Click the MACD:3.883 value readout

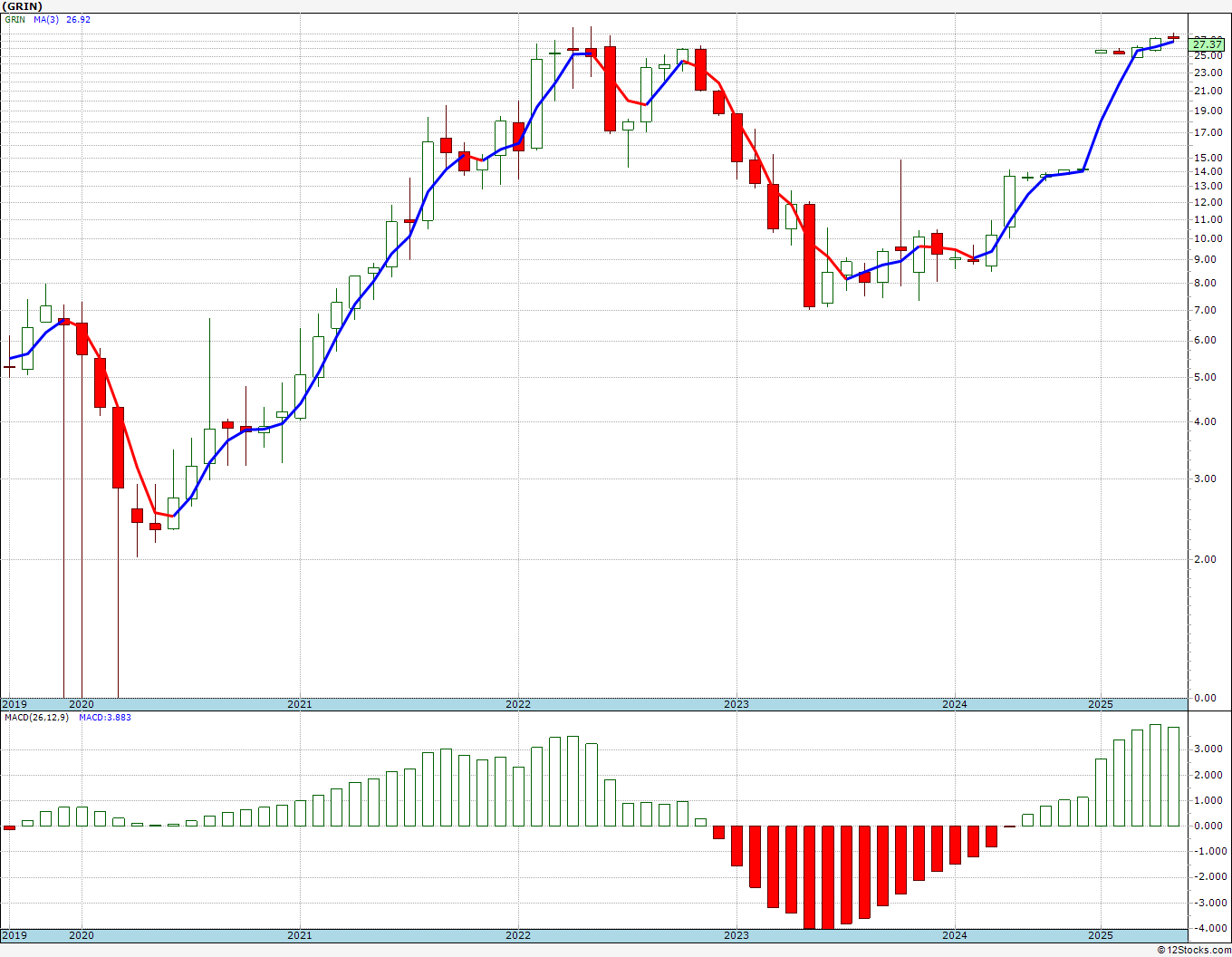[105, 718]
